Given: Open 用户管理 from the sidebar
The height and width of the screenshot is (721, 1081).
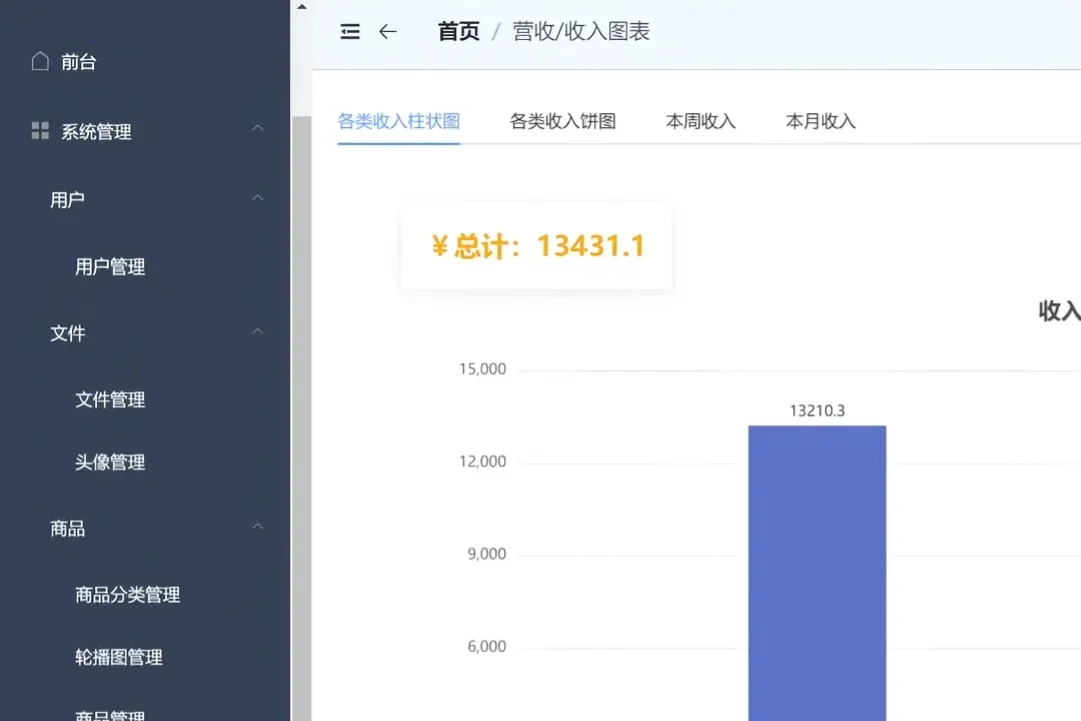Looking at the screenshot, I should tap(111, 266).
